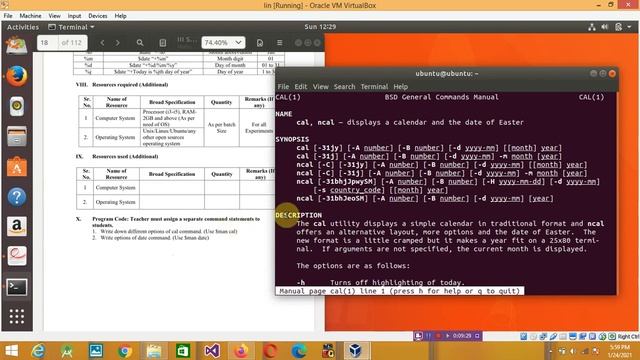This screenshot has height=360, width=640.
Task: Toggle the document viewer side pane button
Action: click(x=162, y=42)
